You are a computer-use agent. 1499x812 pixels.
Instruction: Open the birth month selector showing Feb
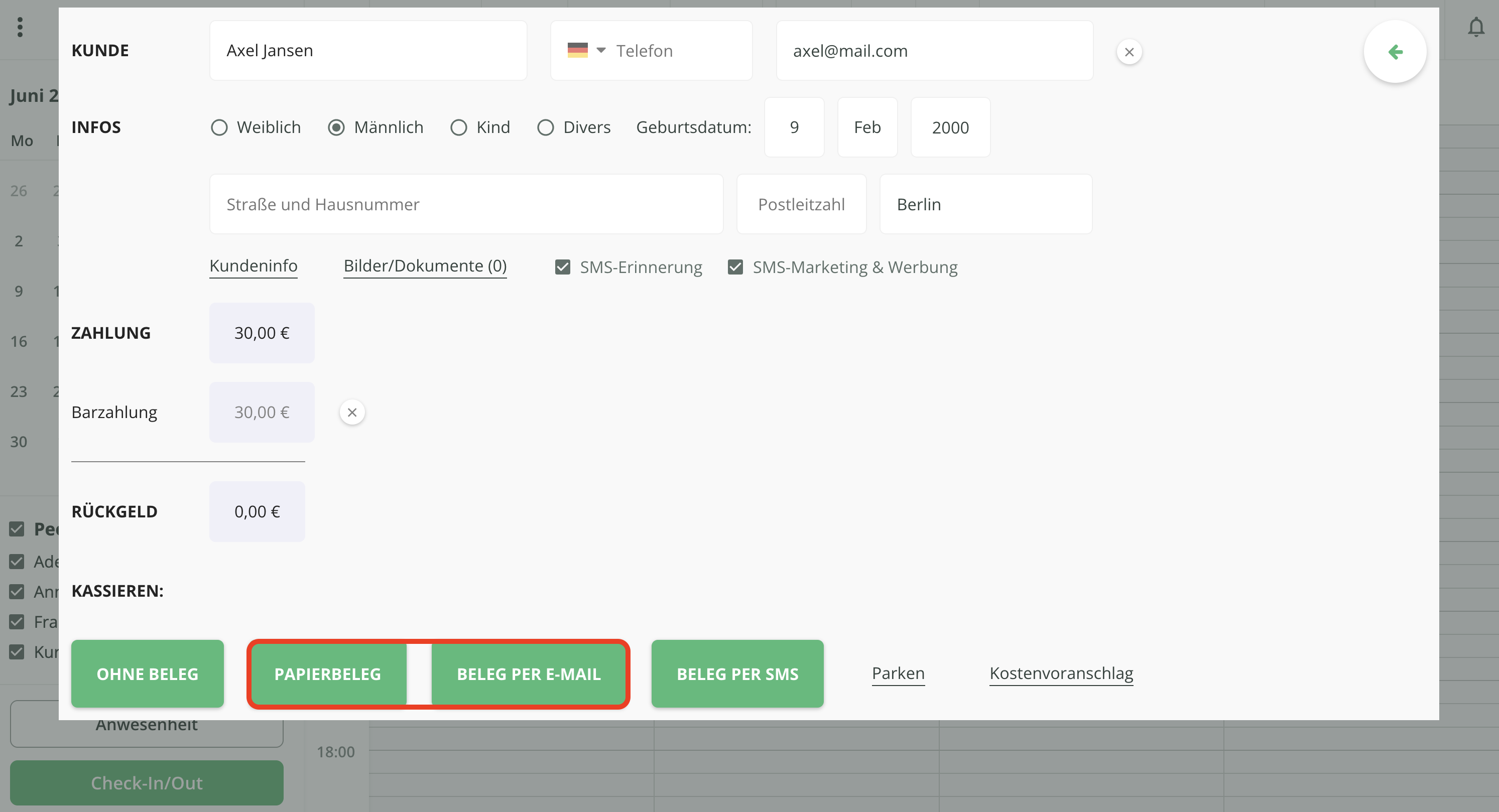(867, 127)
